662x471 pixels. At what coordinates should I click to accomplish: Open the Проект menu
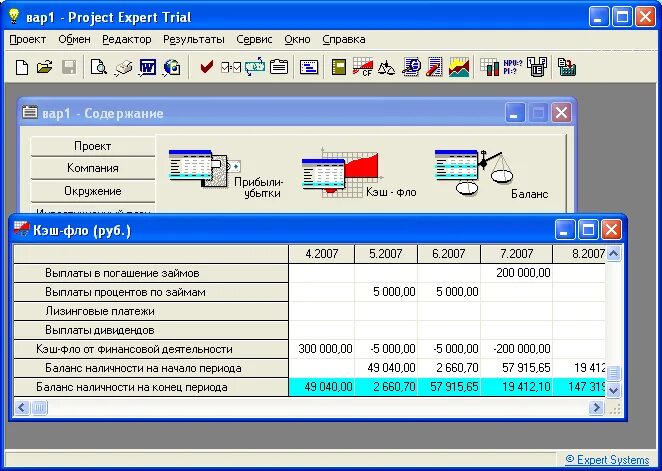click(27, 39)
